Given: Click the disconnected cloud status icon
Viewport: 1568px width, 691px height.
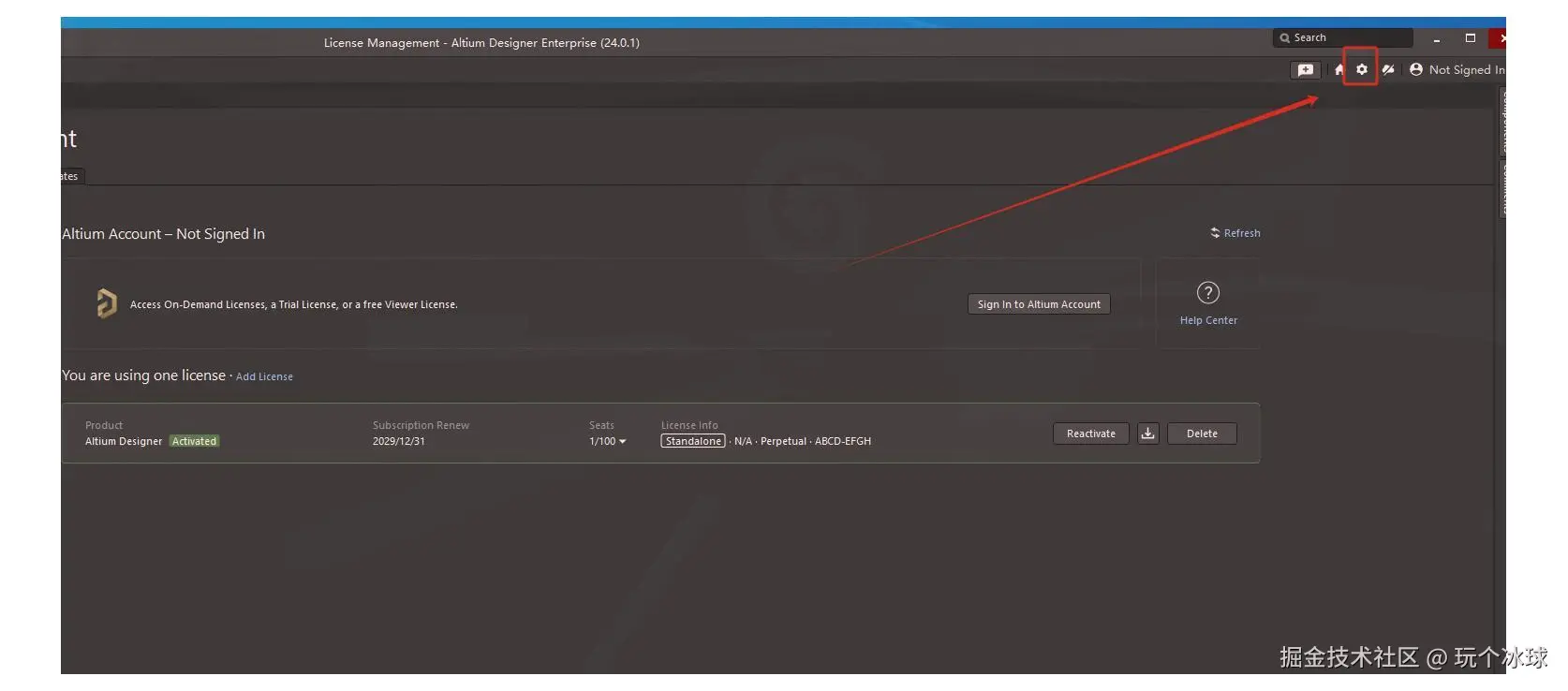Looking at the screenshot, I should click(x=1388, y=69).
